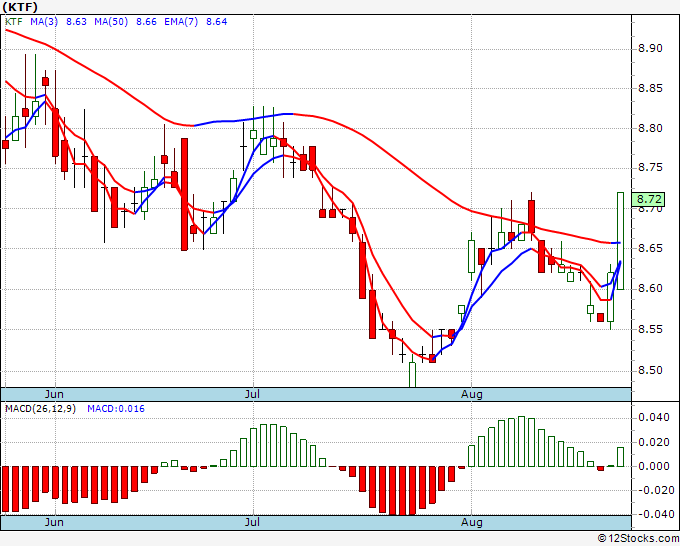Select the KTF ticker legend label
The image size is (680, 546).
(13, 22)
